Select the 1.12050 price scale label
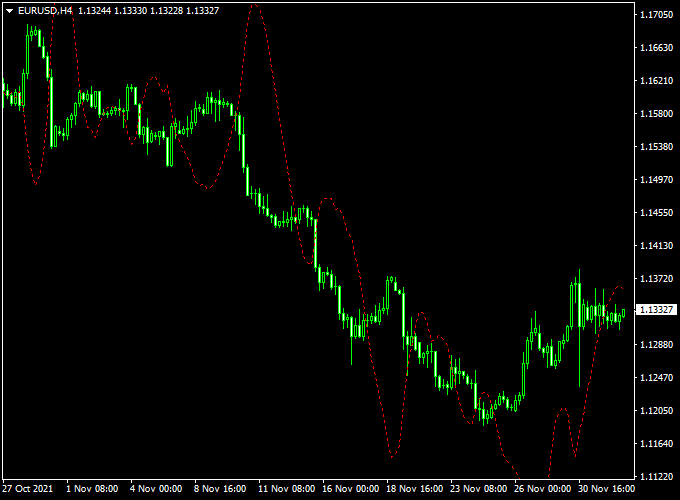 click(657, 410)
